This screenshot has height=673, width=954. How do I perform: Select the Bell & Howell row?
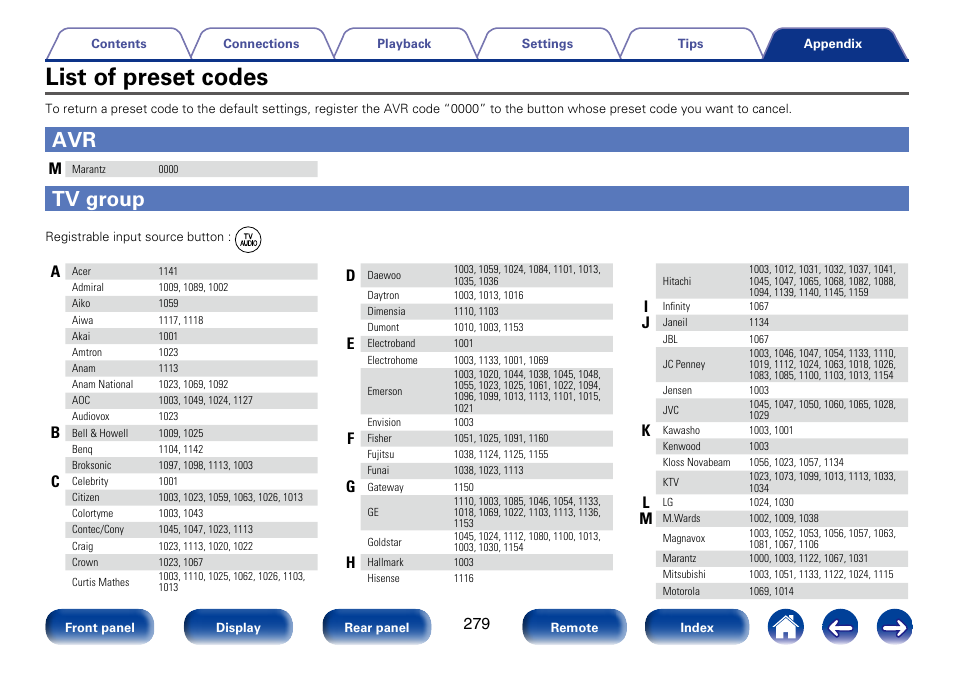click(x=191, y=433)
